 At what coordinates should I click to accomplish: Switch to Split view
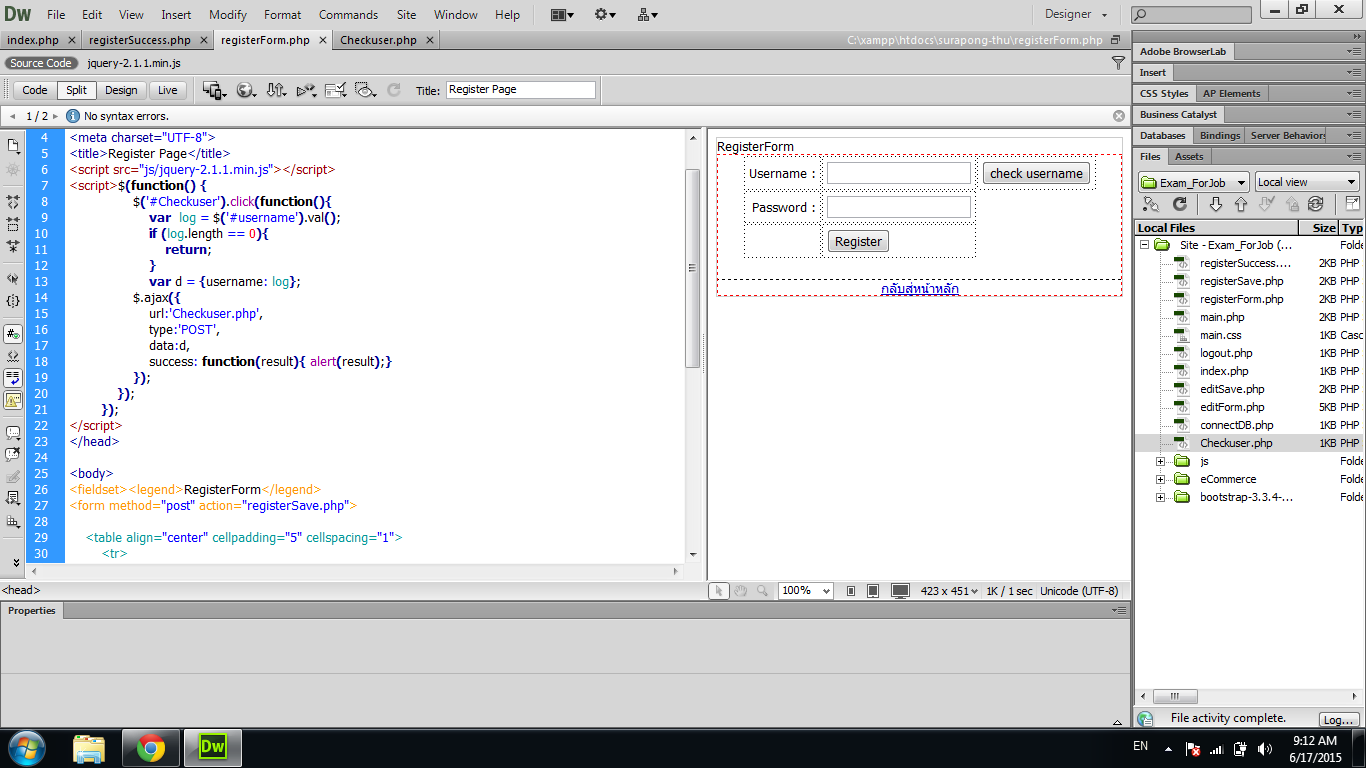tap(76, 90)
